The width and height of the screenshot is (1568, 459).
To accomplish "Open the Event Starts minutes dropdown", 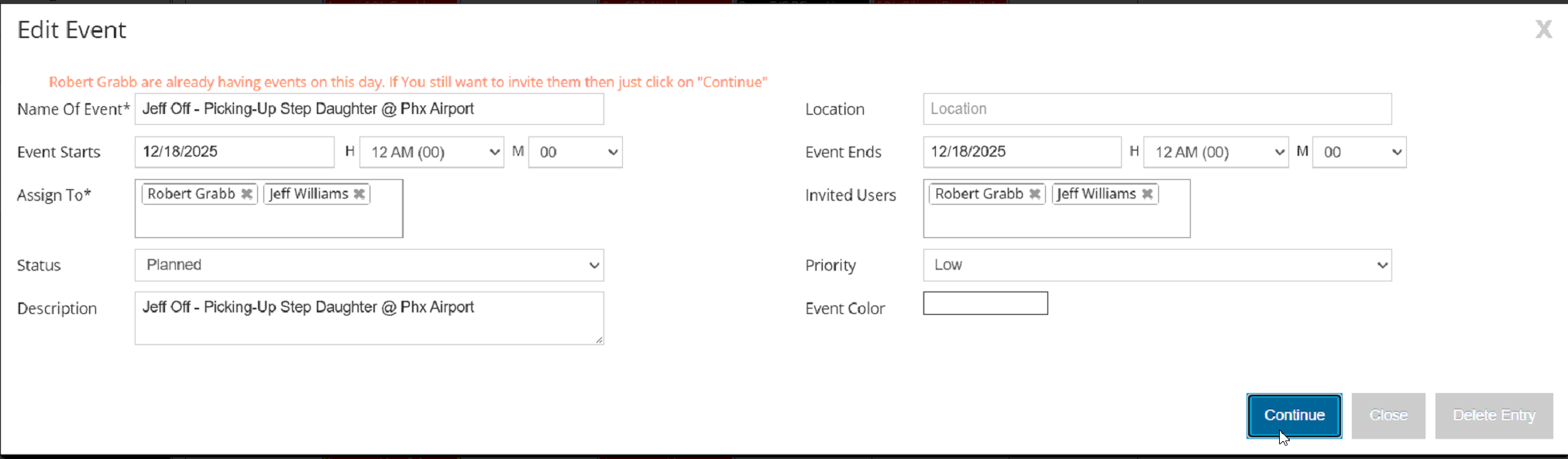I will 575,152.
